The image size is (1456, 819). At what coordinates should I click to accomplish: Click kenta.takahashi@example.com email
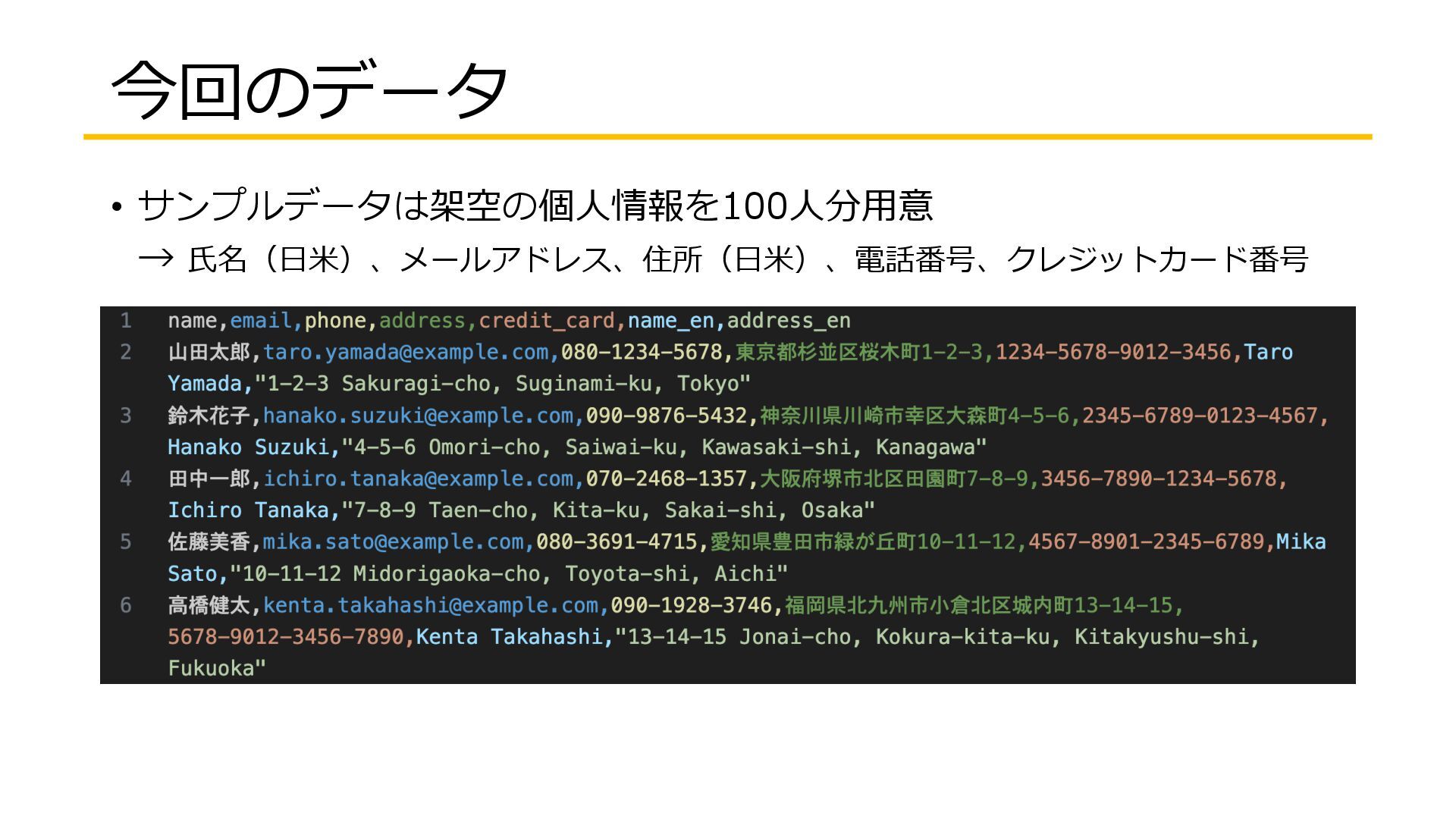[431, 605]
